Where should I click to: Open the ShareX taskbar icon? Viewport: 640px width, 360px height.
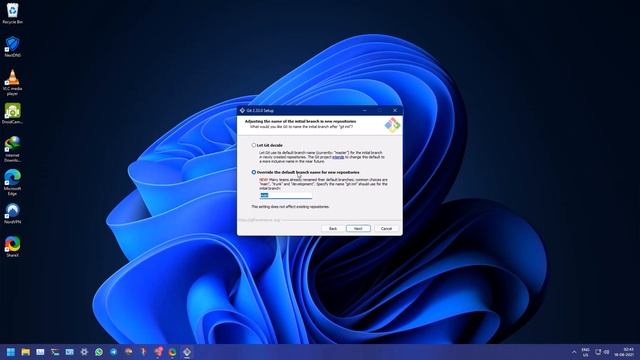pyautogui.click(x=172, y=352)
